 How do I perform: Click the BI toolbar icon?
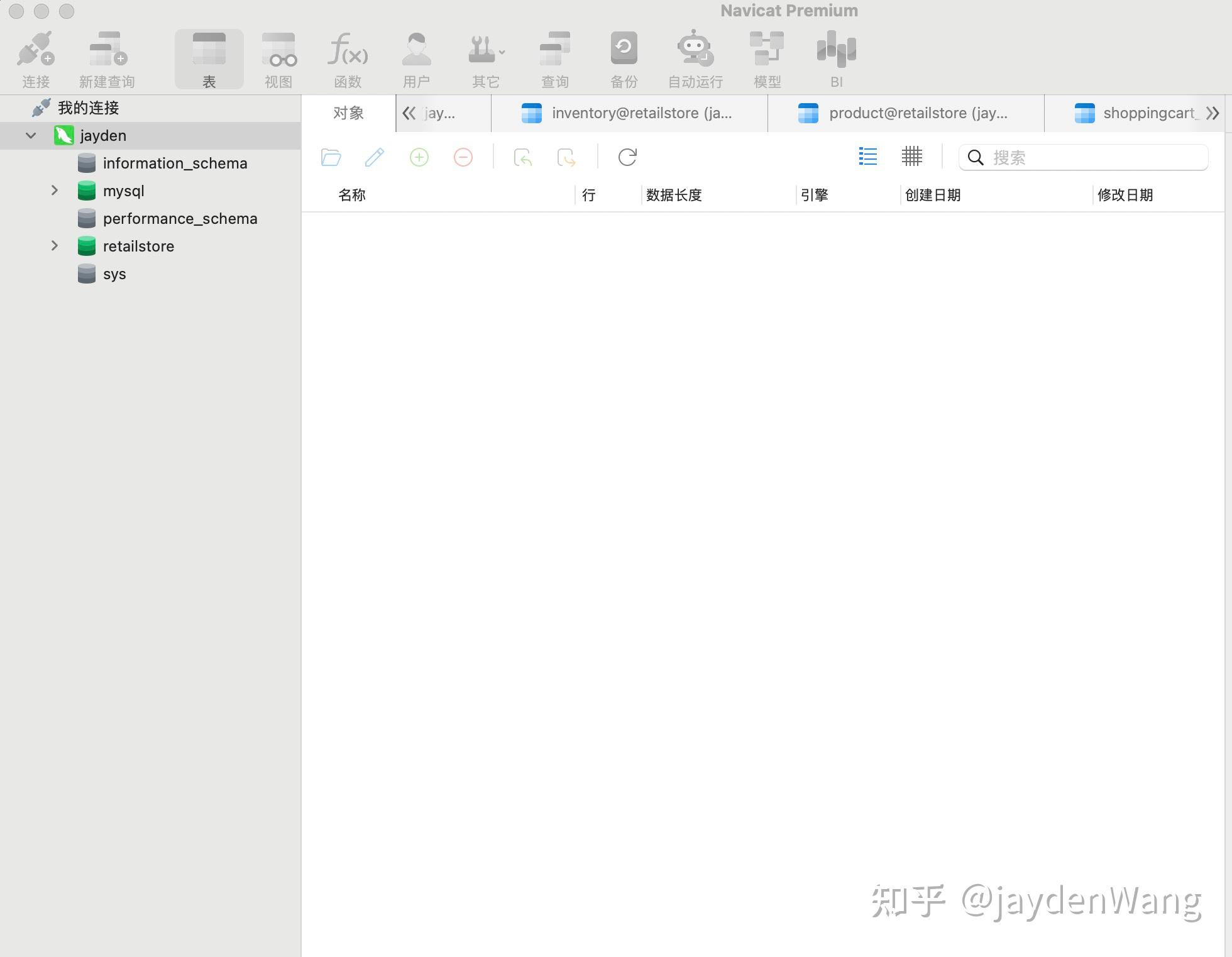836,57
